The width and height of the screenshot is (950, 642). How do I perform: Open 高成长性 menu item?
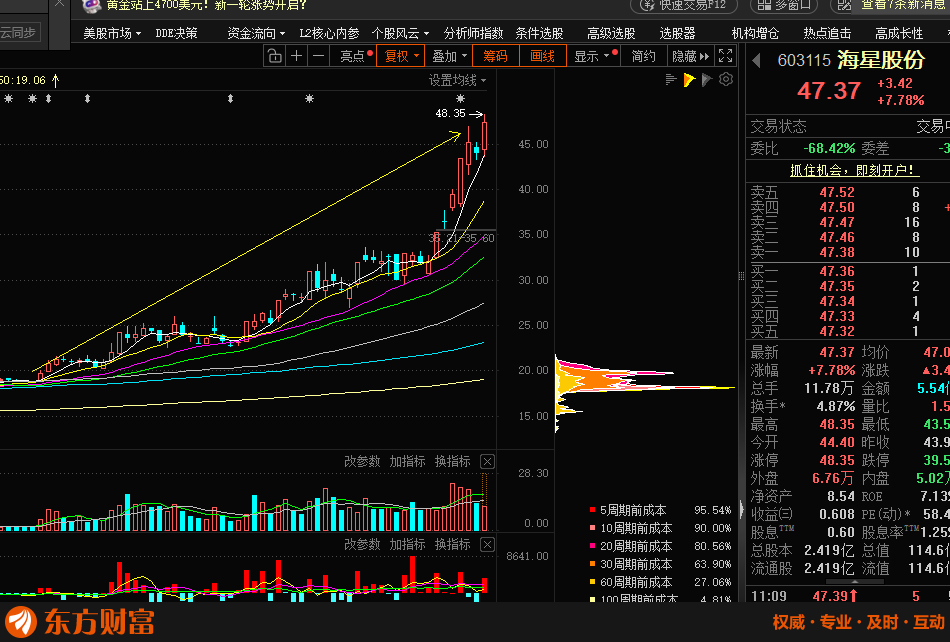tap(899, 33)
